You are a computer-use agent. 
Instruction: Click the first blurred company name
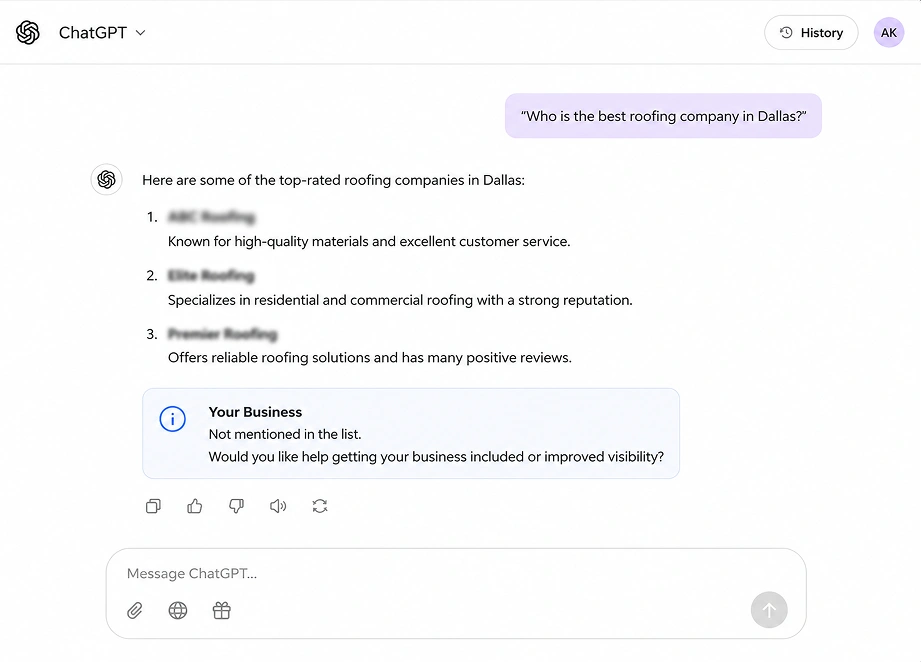click(211, 217)
